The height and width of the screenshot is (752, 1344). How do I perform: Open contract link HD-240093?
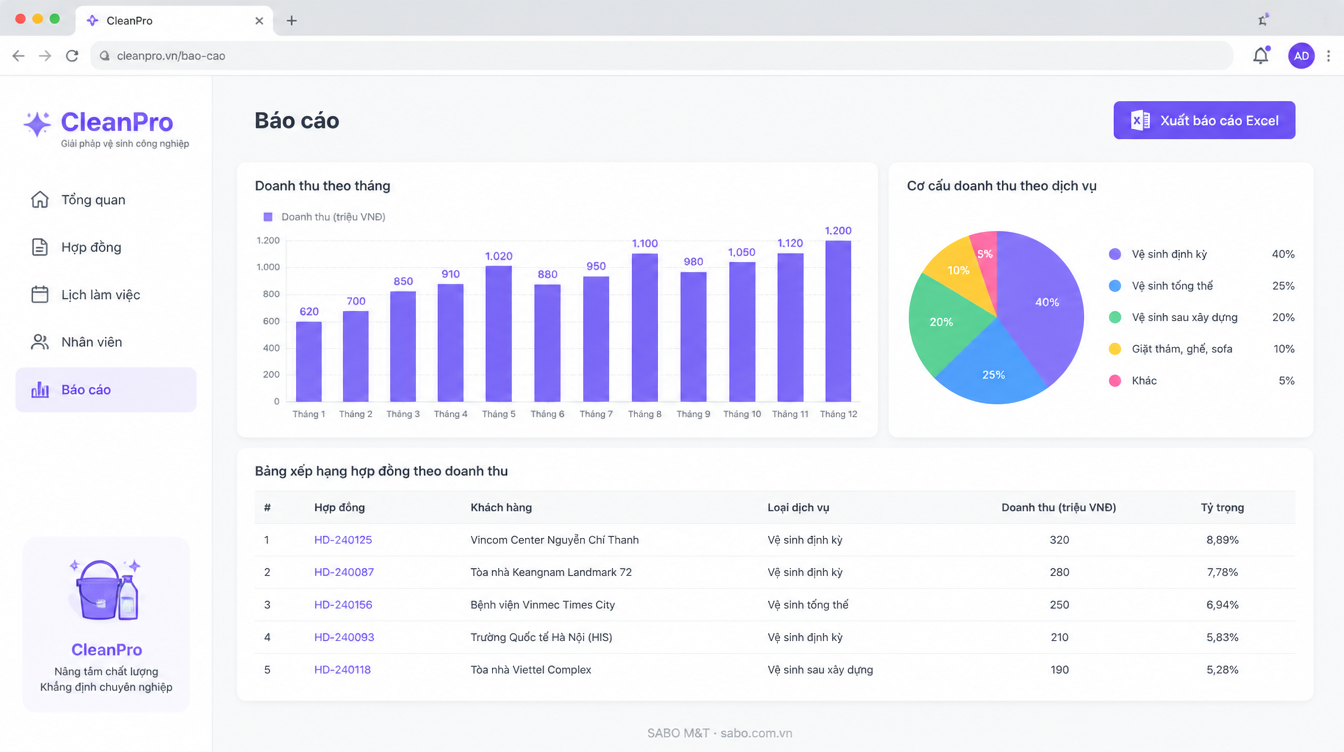344,637
